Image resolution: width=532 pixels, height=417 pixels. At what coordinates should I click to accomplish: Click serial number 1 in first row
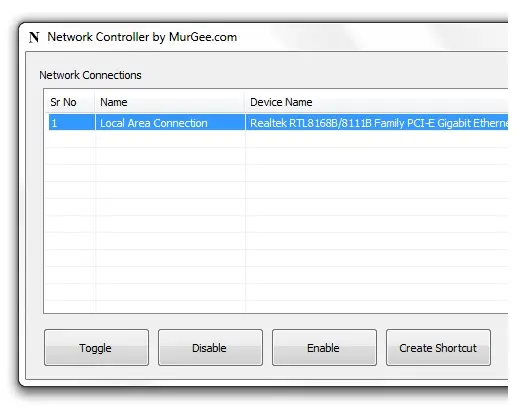(x=72, y=123)
